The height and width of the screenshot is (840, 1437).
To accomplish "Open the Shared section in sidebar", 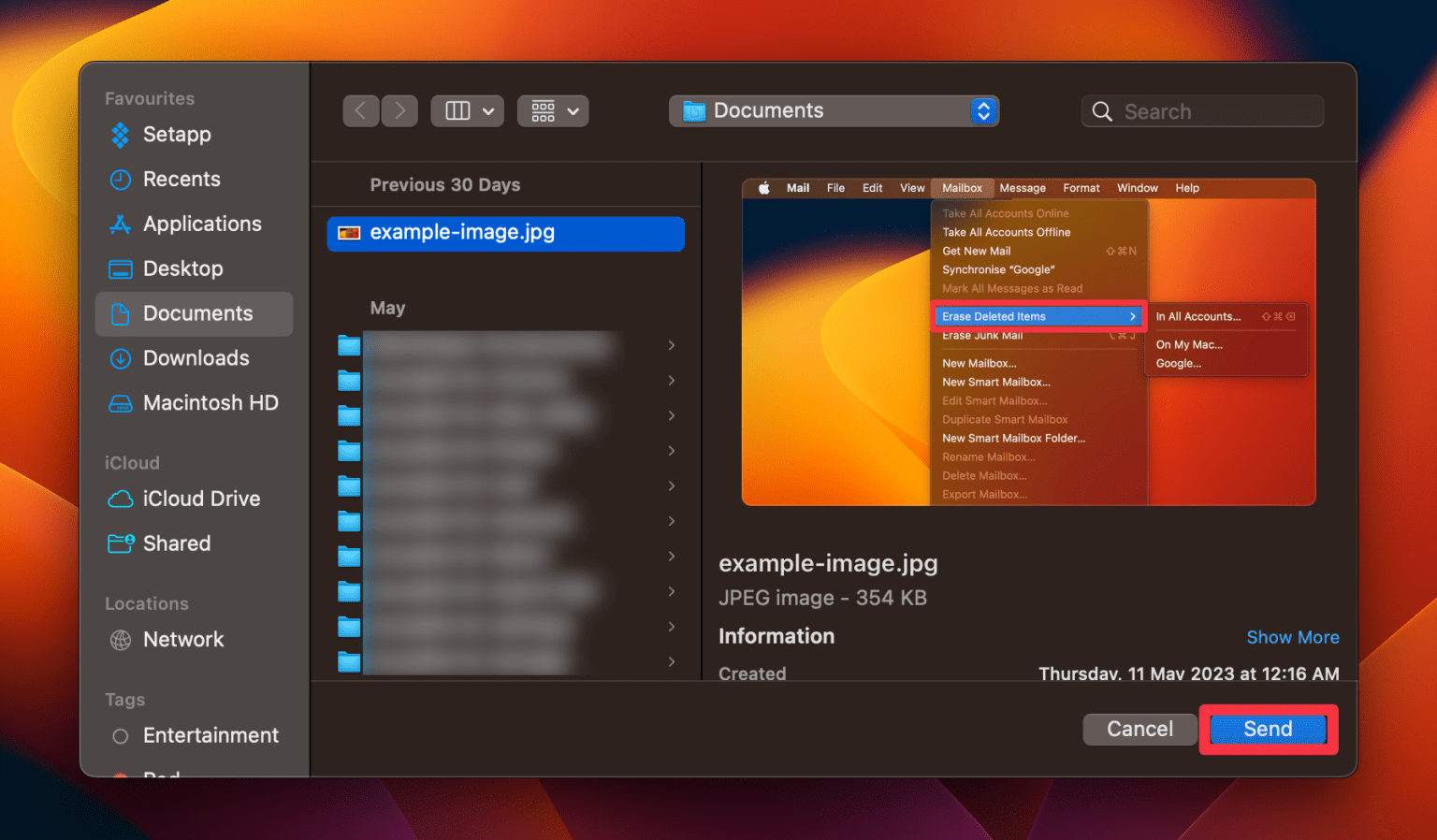I will point(178,543).
